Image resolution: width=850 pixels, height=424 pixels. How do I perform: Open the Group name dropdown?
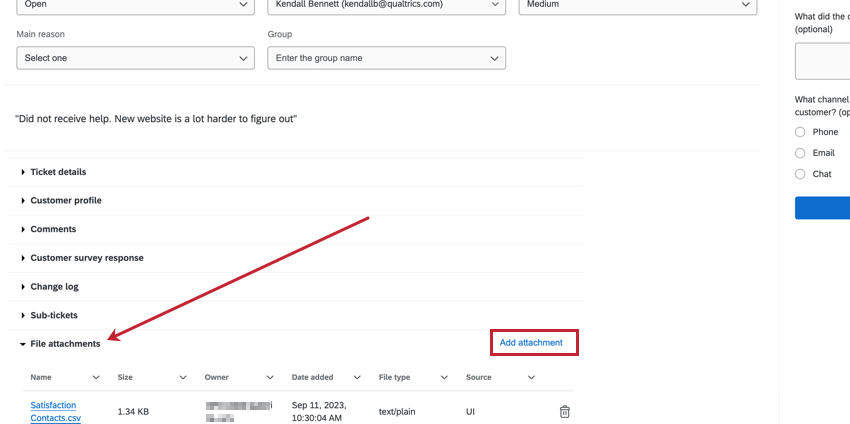(x=387, y=58)
